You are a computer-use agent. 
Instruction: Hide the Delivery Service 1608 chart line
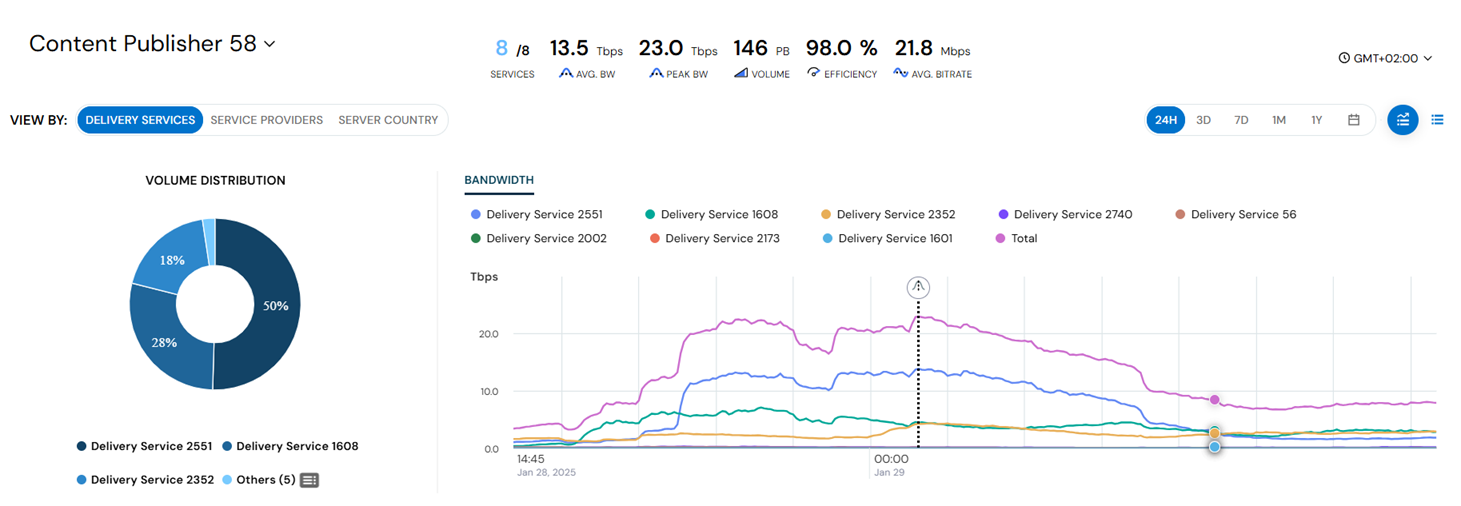711,214
